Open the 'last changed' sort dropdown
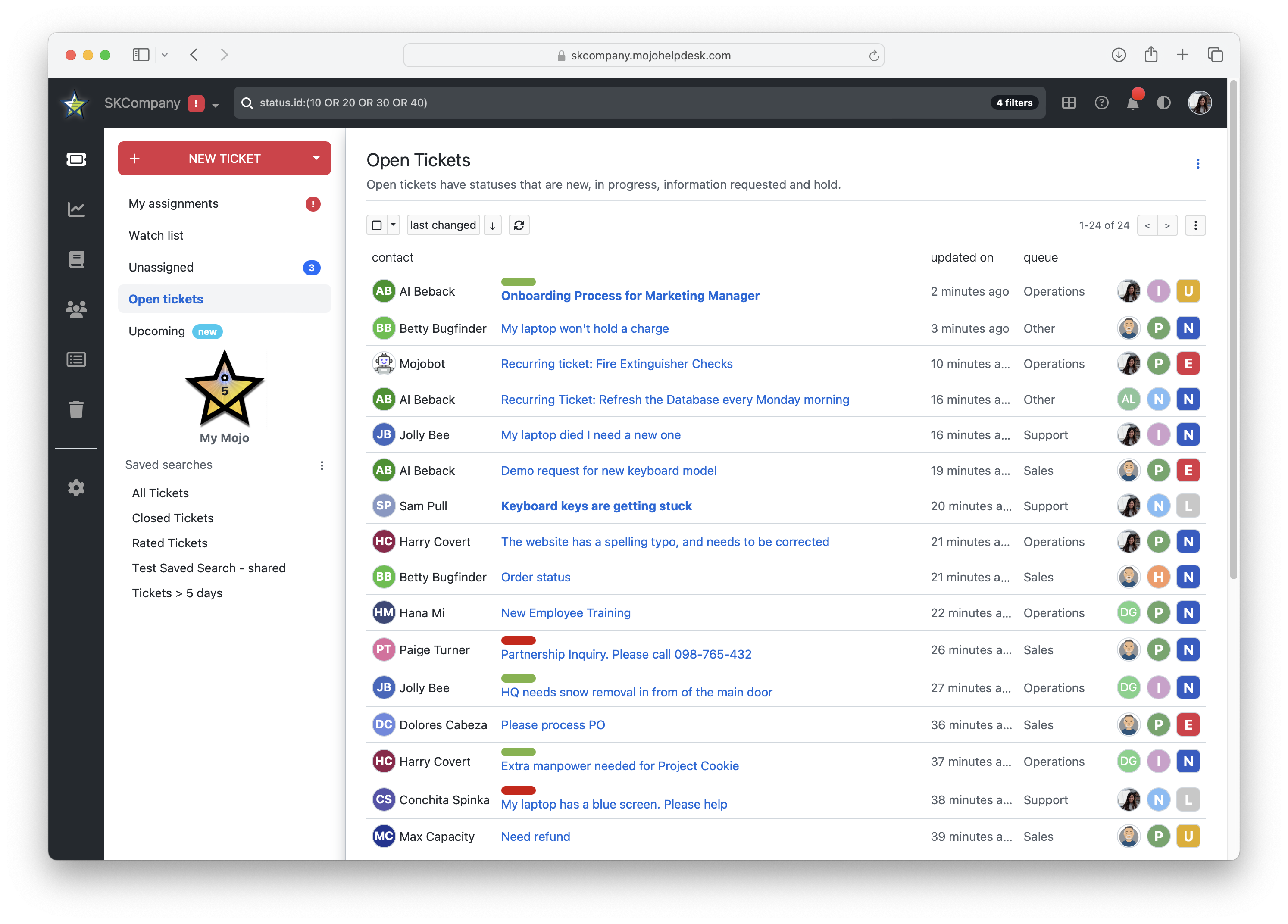The width and height of the screenshot is (1288, 924). click(x=443, y=225)
